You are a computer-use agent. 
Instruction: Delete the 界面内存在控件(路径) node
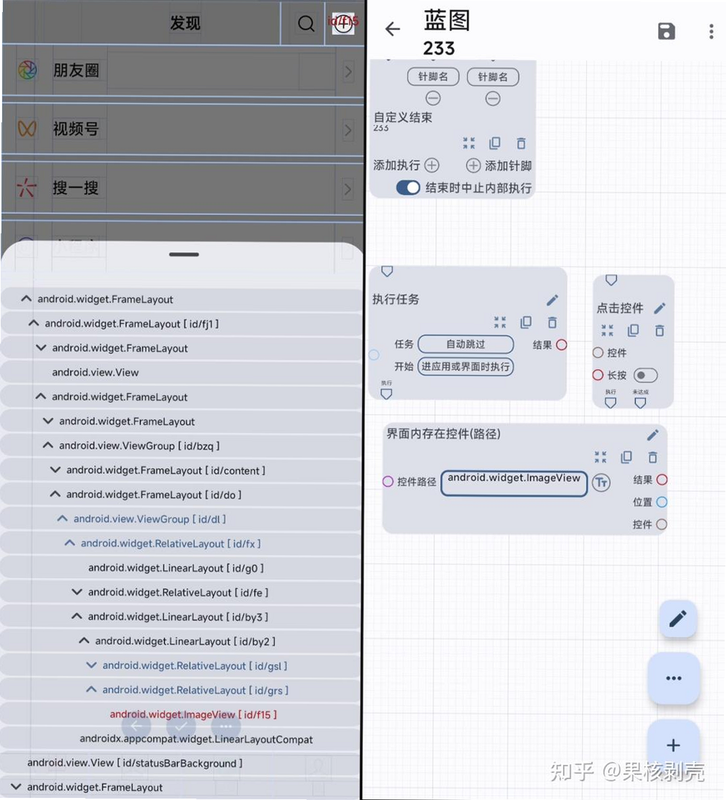click(653, 457)
